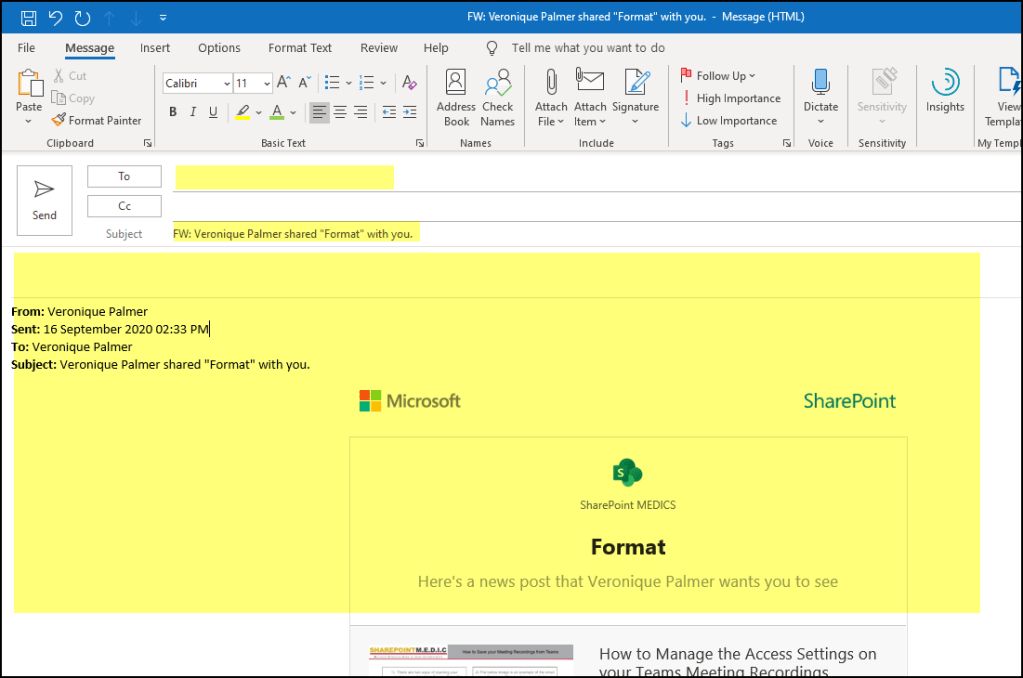
Task: Select the Format Painter tool
Action: [x=97, y=120]
